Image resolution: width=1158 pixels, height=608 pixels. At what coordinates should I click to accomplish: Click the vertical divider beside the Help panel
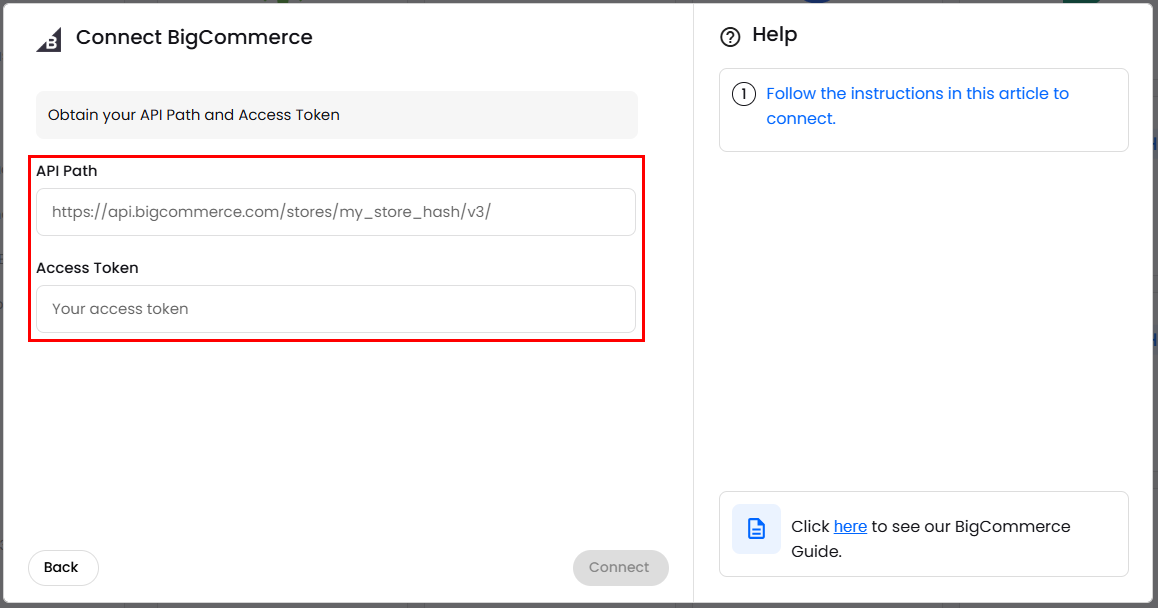click(x=693, y=300)
